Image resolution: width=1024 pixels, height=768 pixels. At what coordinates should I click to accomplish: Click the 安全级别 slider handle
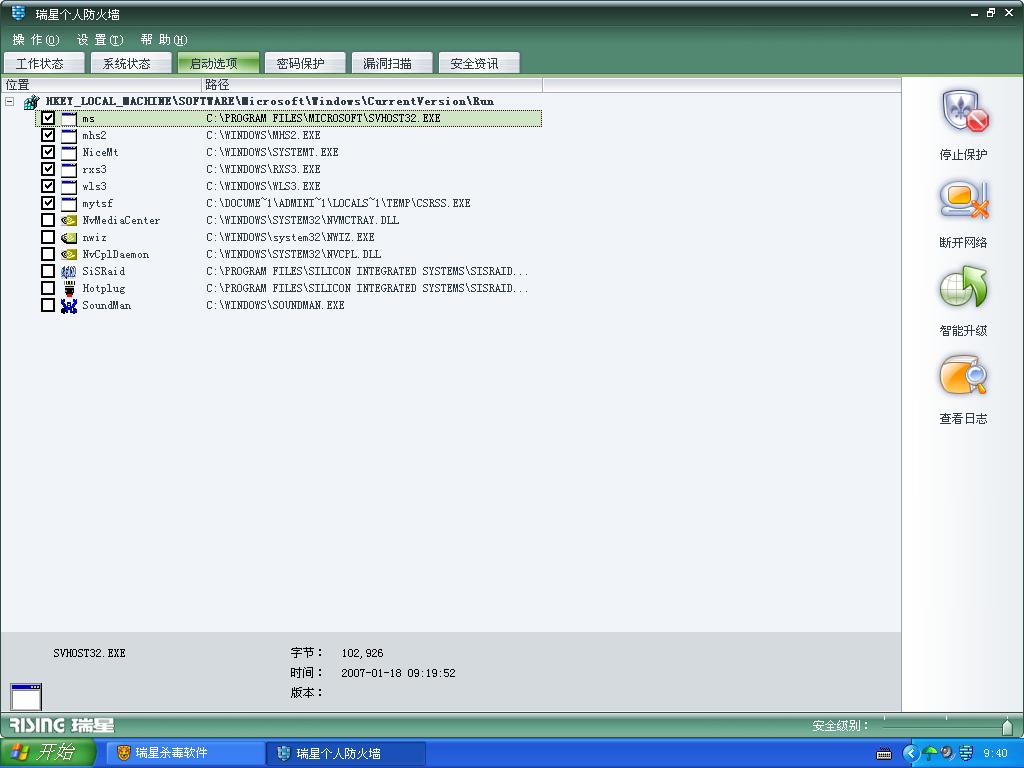tap(1008, 726)
